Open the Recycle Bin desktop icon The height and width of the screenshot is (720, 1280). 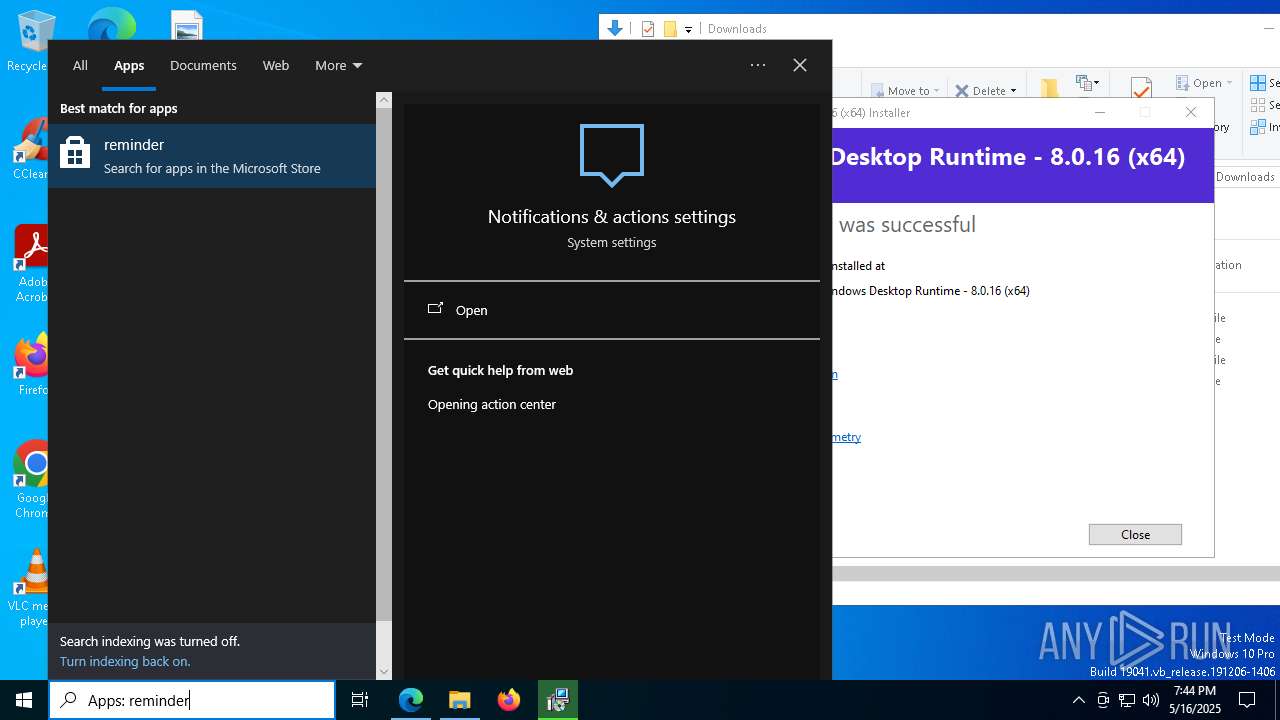click(36, 40)
